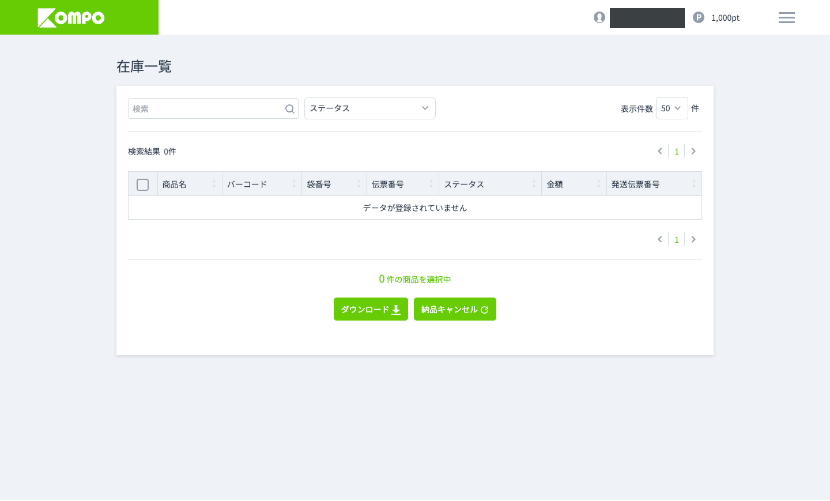Open the hamburger menu
Viewport: 830px width, 501px height.
[787, 17]
